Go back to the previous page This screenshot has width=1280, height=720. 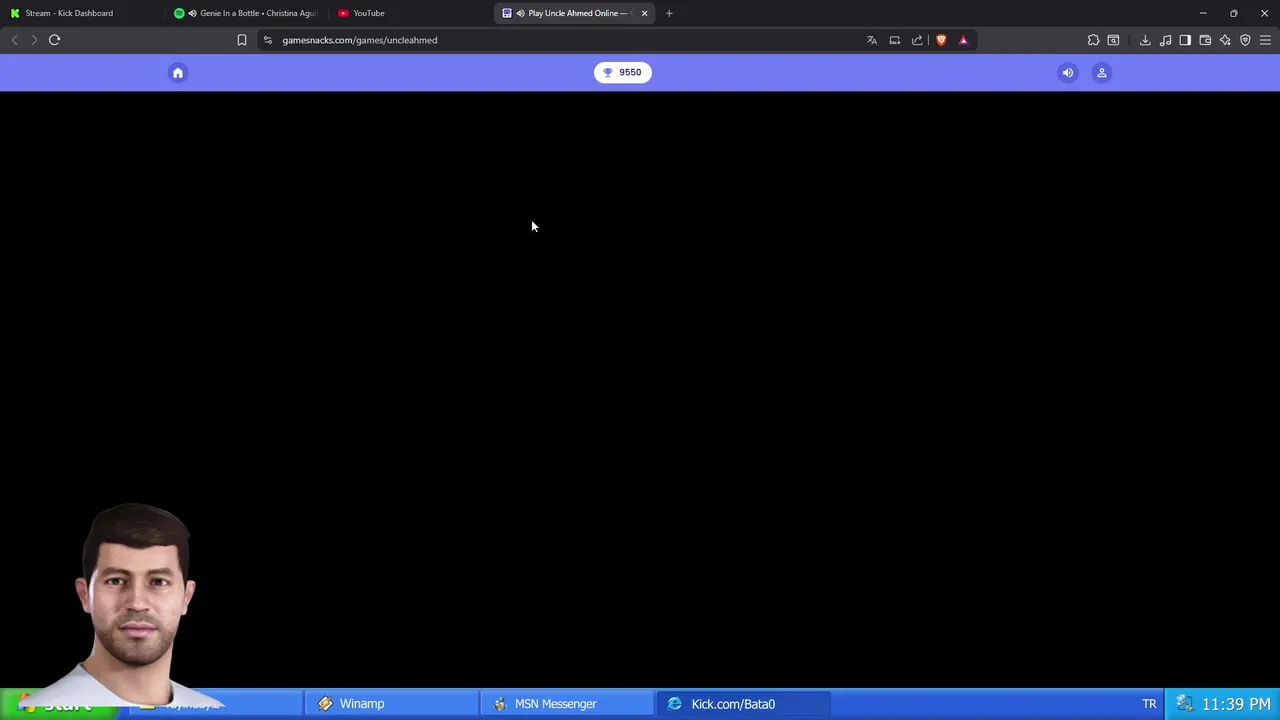[14, 40]
